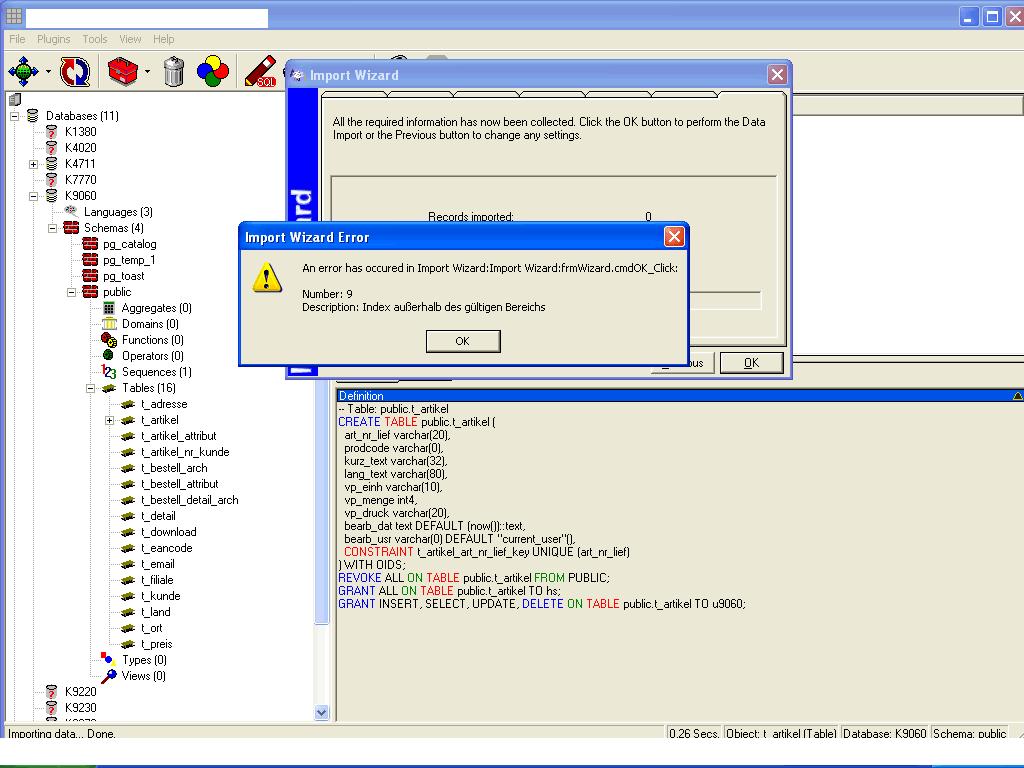This screenshot has width=1024, height=768.
Task: Open dropdown arrow beside the red toolbox icon
Action: pyautogui.click(x=147, y=71)
